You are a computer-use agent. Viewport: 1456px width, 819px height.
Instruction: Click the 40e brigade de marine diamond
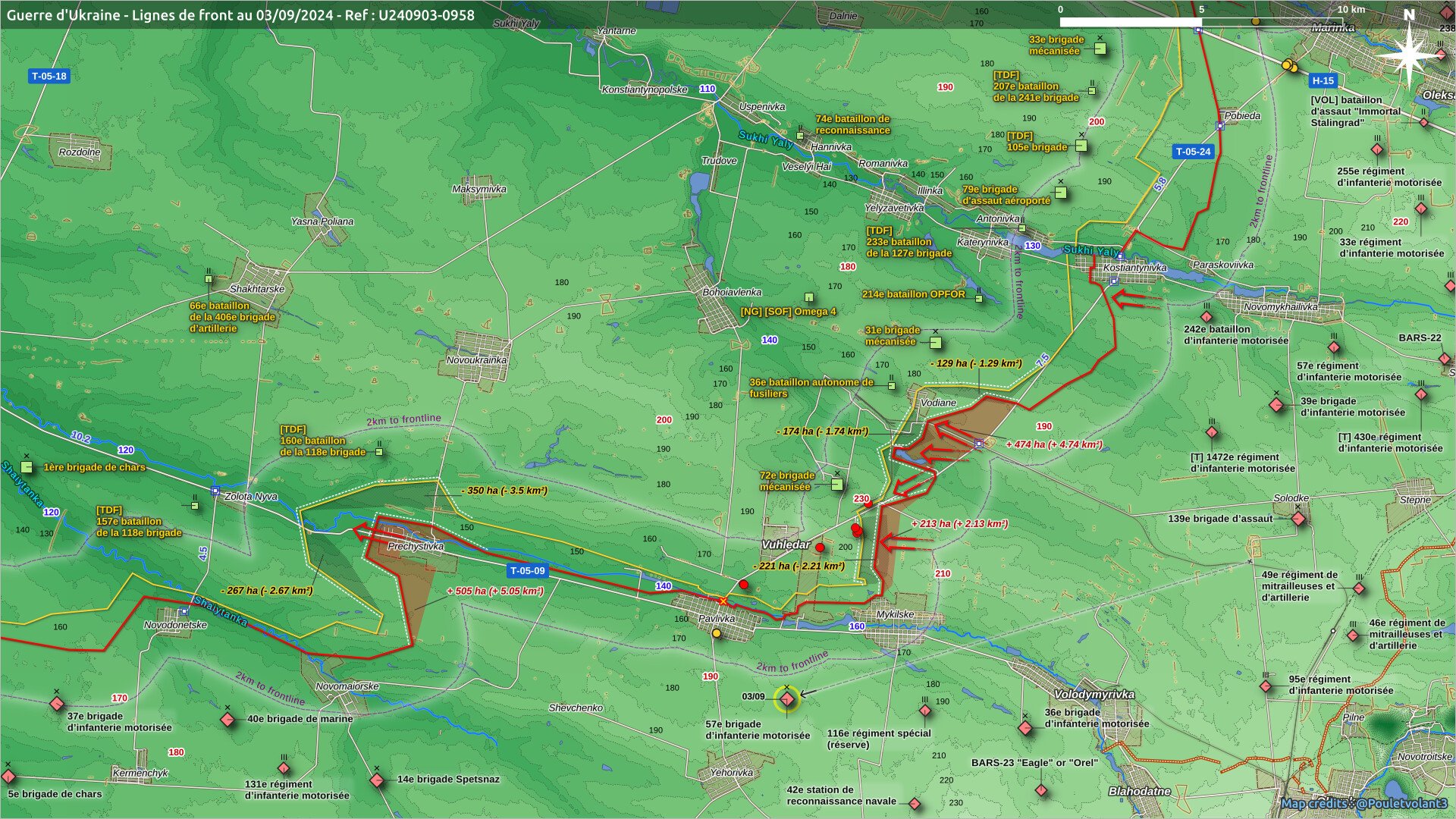(227, 719)
